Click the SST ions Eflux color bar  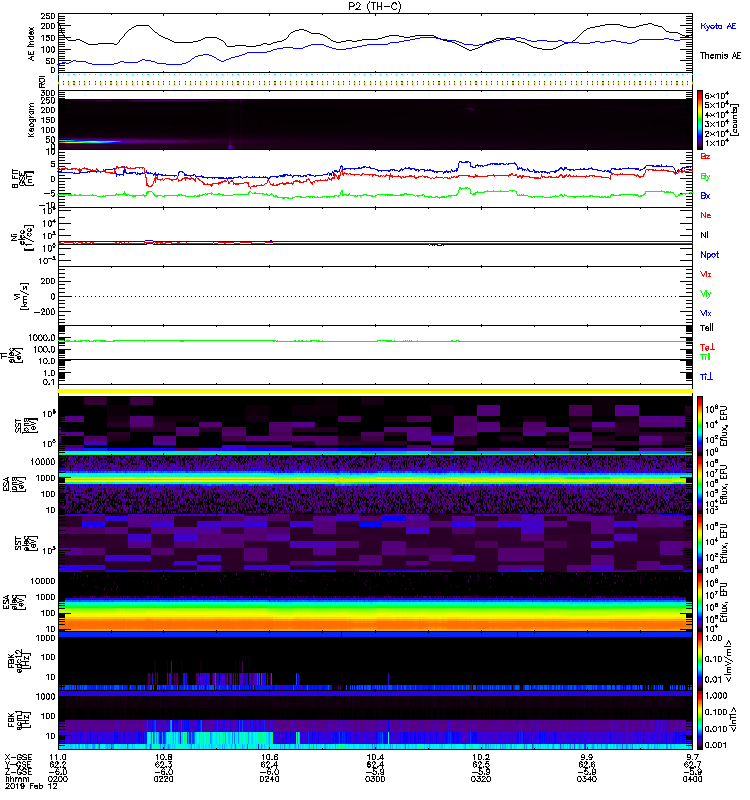tap(700, 425)
